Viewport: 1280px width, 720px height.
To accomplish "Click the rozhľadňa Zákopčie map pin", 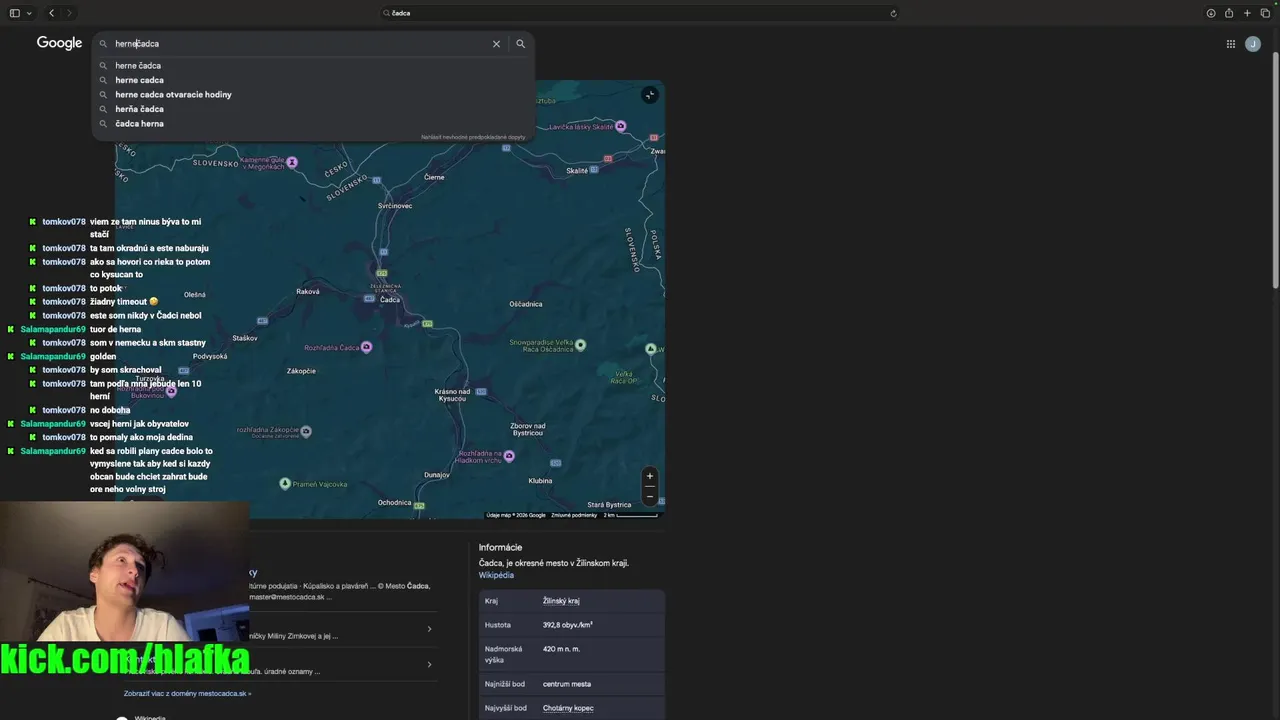I will [306, 431].
